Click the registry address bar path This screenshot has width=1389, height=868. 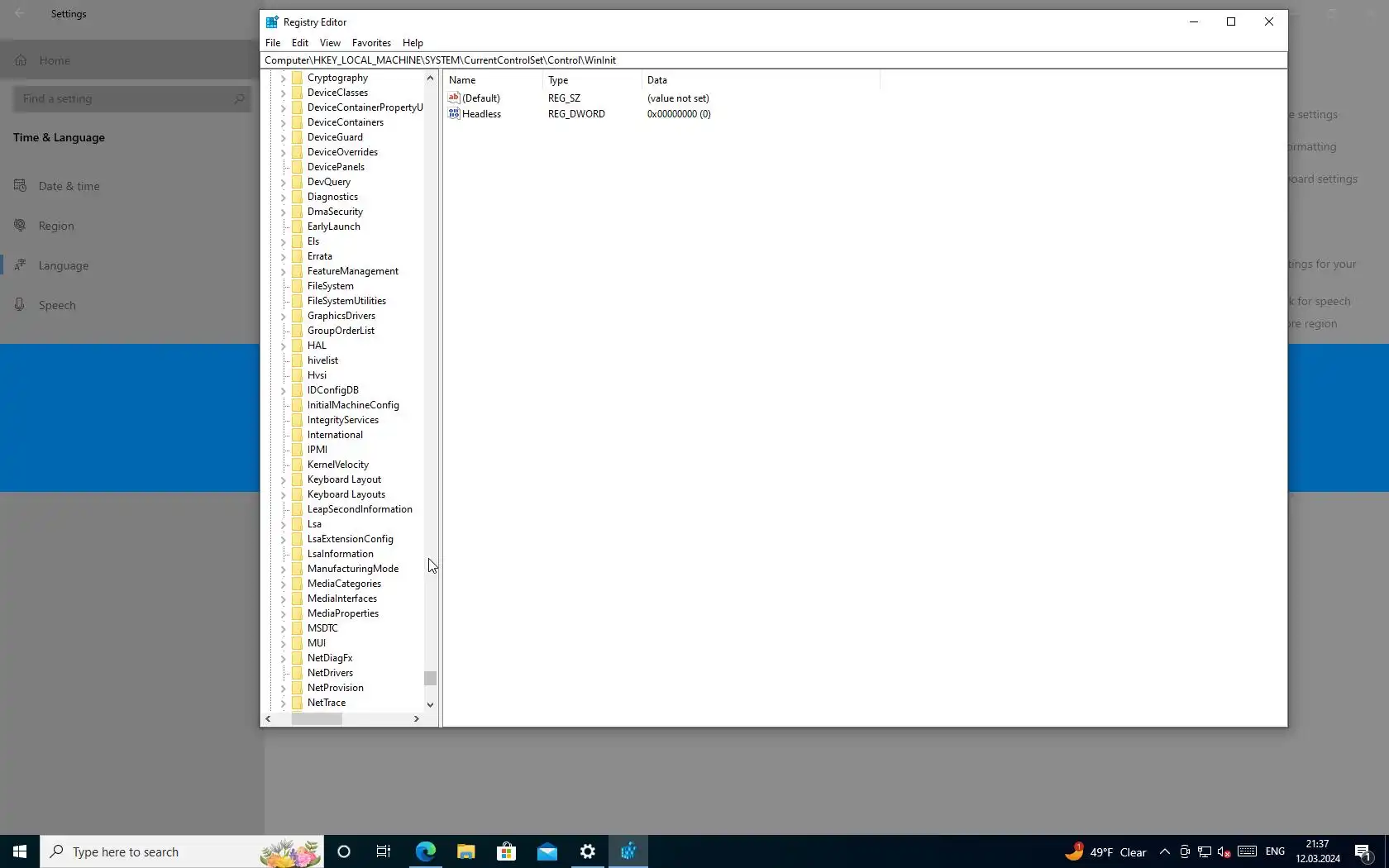coord(774,60)
